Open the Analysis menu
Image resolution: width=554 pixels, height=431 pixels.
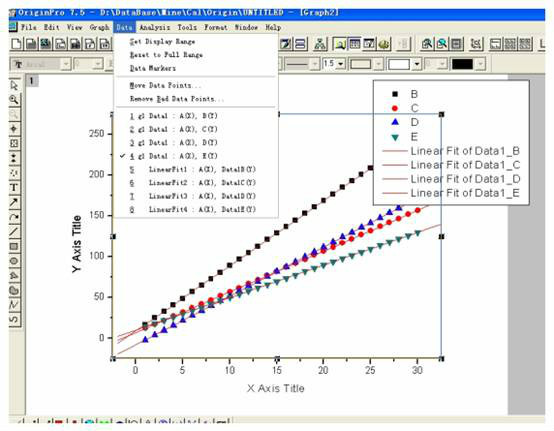pos(154,27)
